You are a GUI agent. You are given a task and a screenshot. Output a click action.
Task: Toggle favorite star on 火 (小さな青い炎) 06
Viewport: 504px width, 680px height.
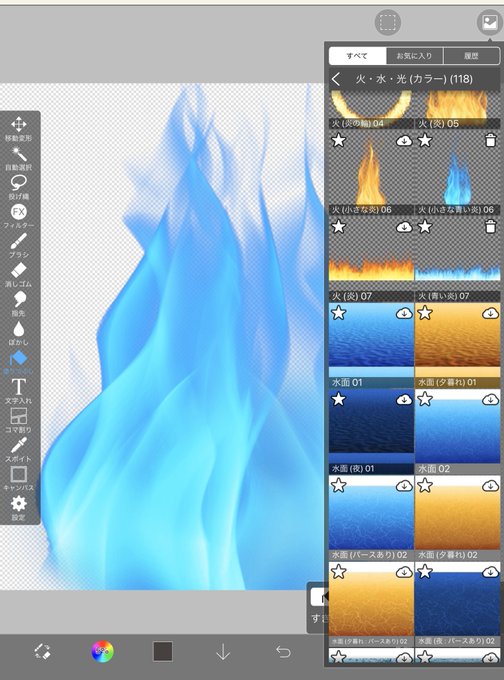click(425, 140)
